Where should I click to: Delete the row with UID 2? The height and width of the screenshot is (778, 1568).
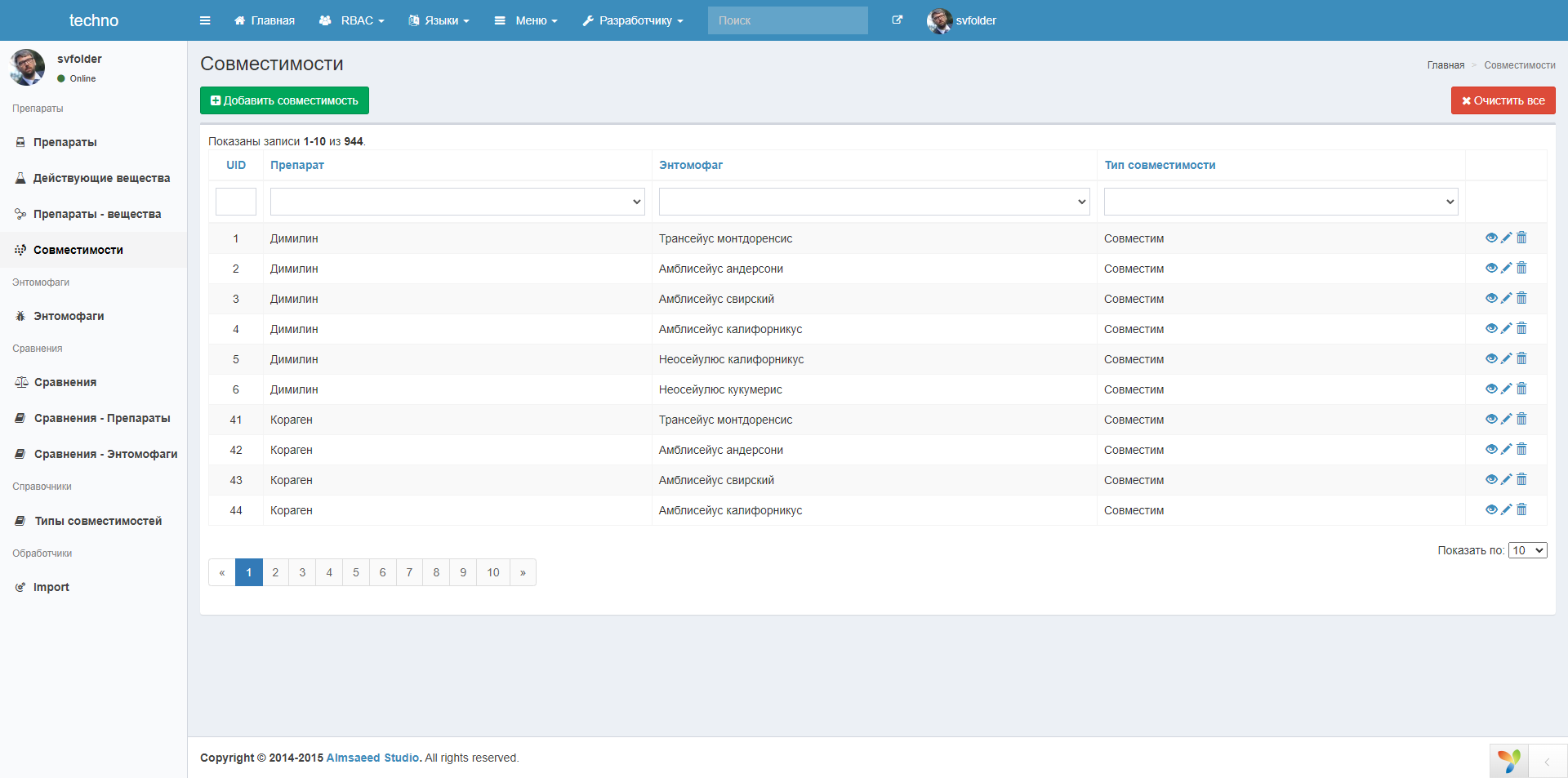point(1521,268)
